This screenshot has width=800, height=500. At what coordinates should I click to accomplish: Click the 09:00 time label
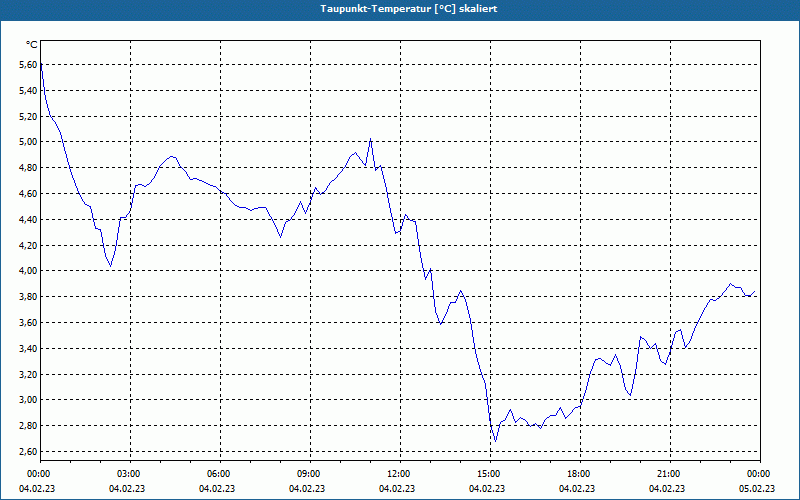[x=309, y=474]
